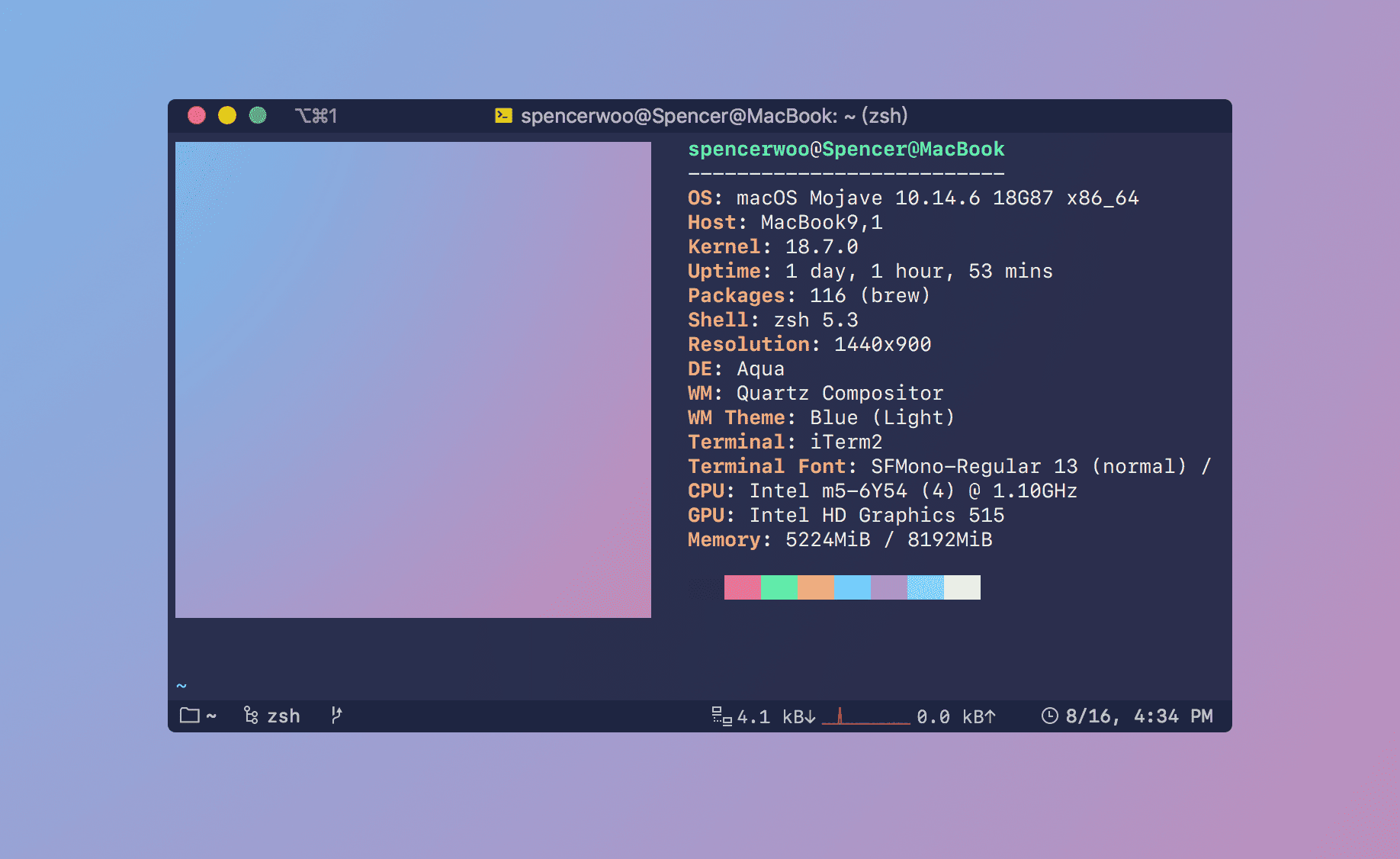Image resolution: width=1400 pixels, height=859 pixels.
Task: Click the tilde path in status bar
Action: (211, 716)
